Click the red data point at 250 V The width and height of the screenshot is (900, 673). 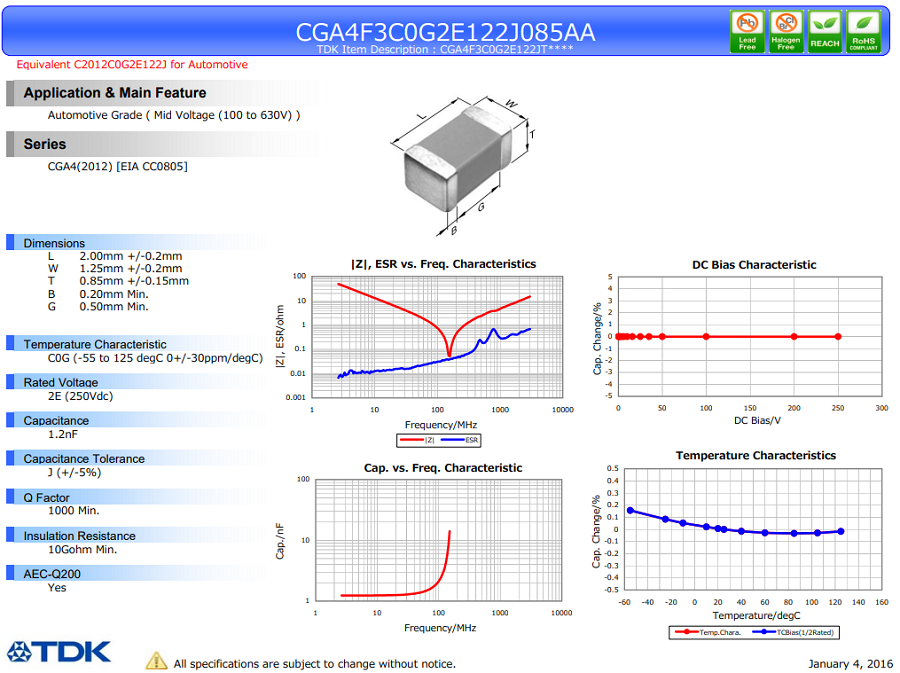[837, 337]
